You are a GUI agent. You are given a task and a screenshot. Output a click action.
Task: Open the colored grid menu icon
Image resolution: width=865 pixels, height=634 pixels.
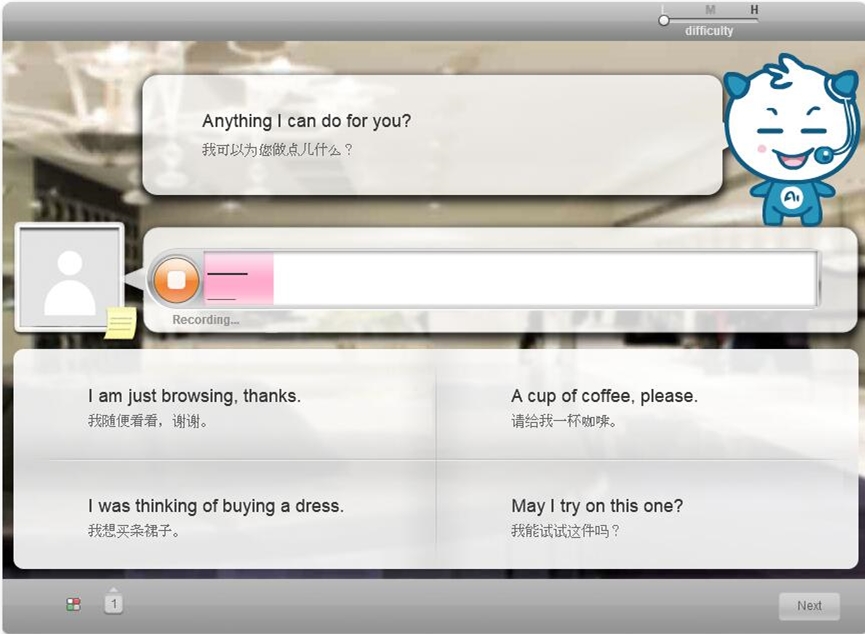tap(73, 604)
